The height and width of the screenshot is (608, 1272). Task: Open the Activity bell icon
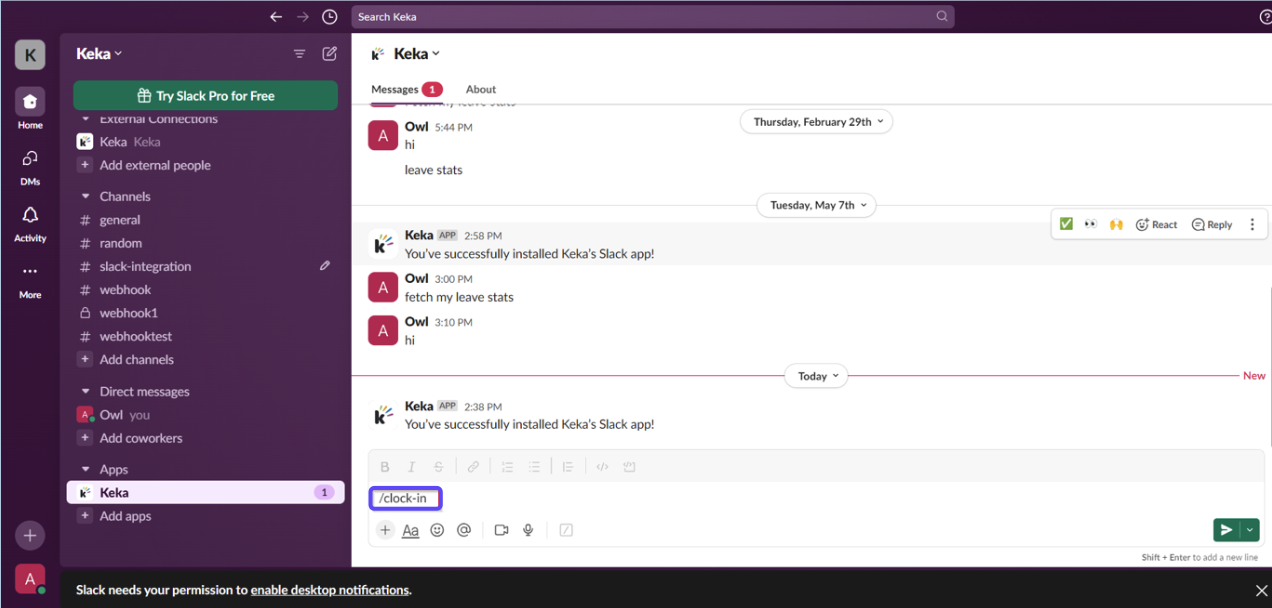(30, 222)
